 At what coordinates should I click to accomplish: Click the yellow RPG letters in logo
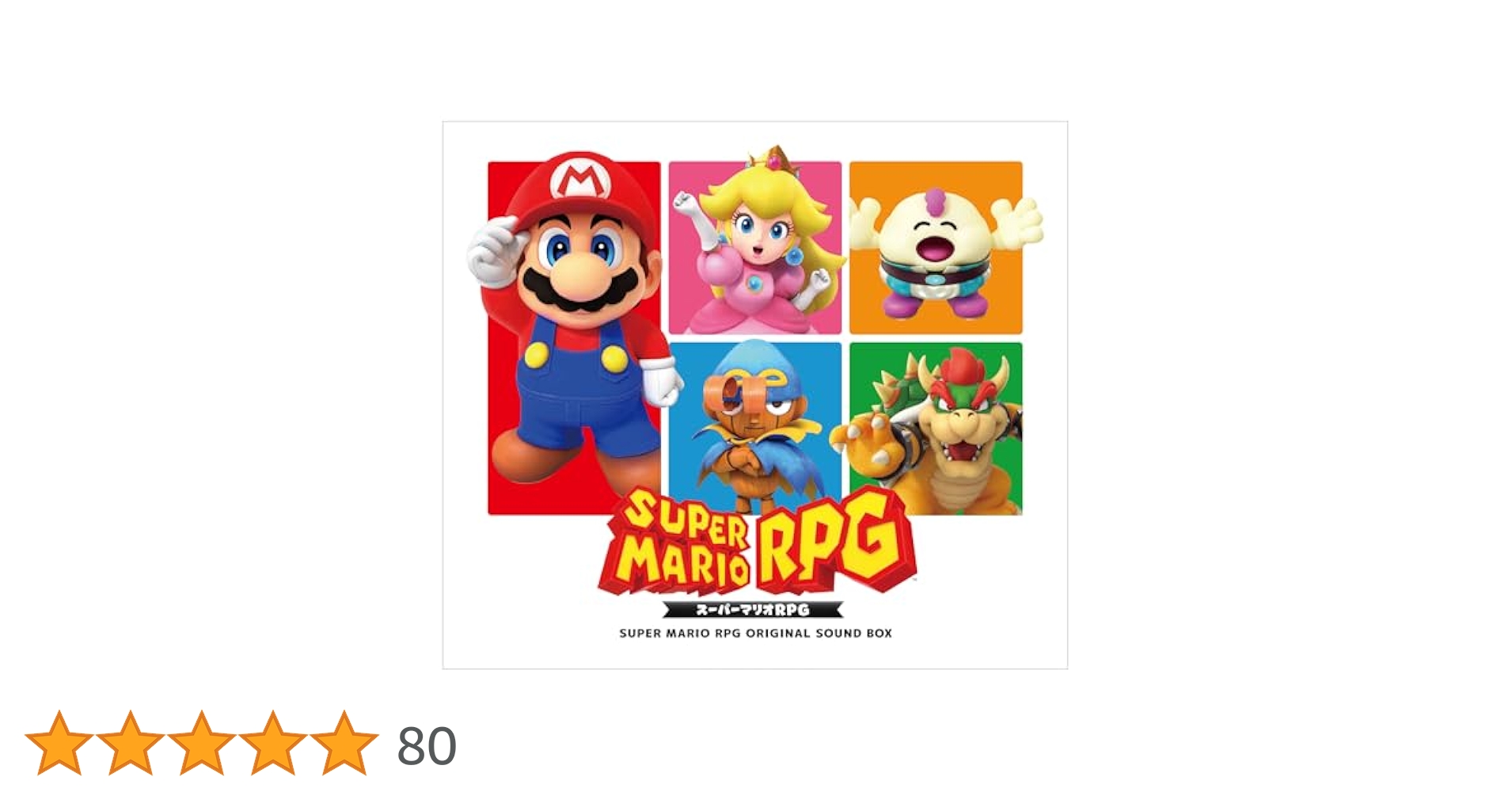pyautogui.click(x=835, y=539)
